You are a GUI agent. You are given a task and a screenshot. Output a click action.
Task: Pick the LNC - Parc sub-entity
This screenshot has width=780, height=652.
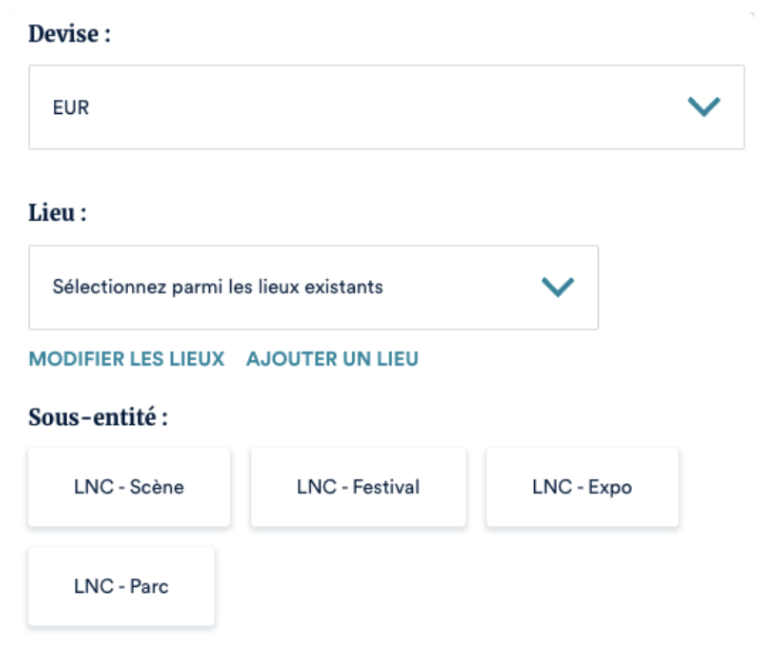click(x=121, y=586)
